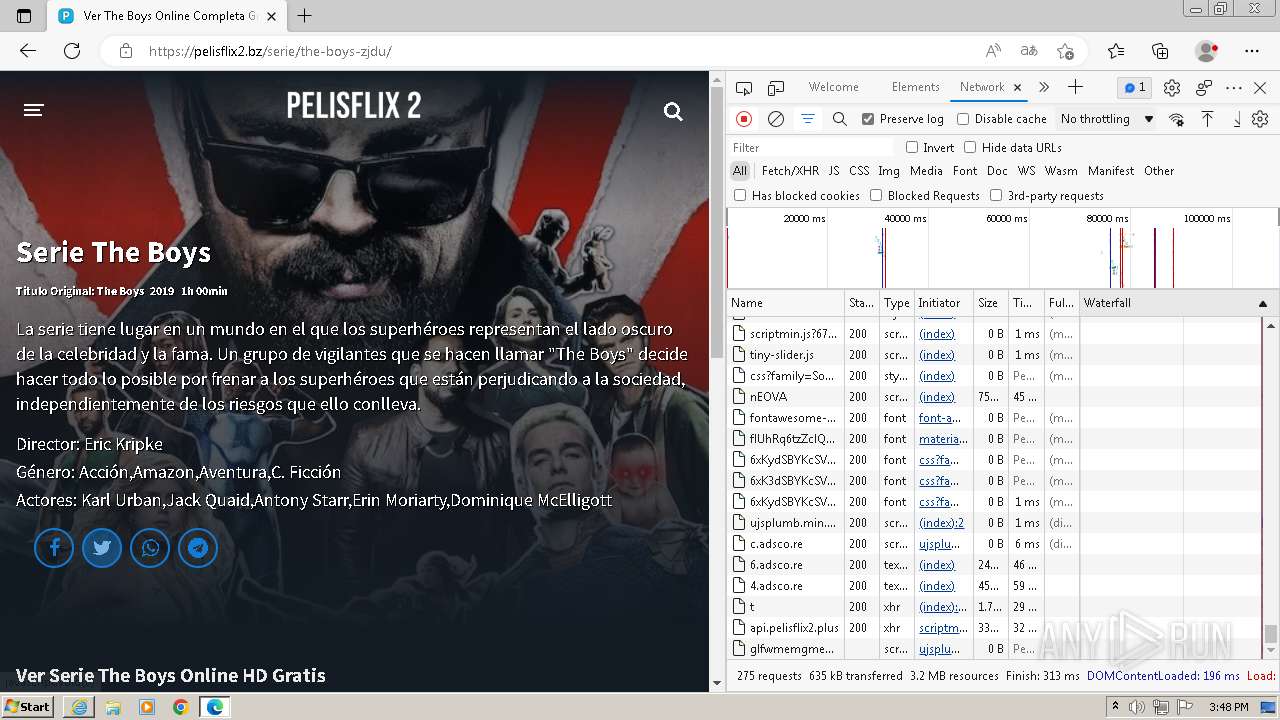Clear the network log
The height and width of the screenshot is (720, 1280).
pyautogui.click(x=776, y=119)
